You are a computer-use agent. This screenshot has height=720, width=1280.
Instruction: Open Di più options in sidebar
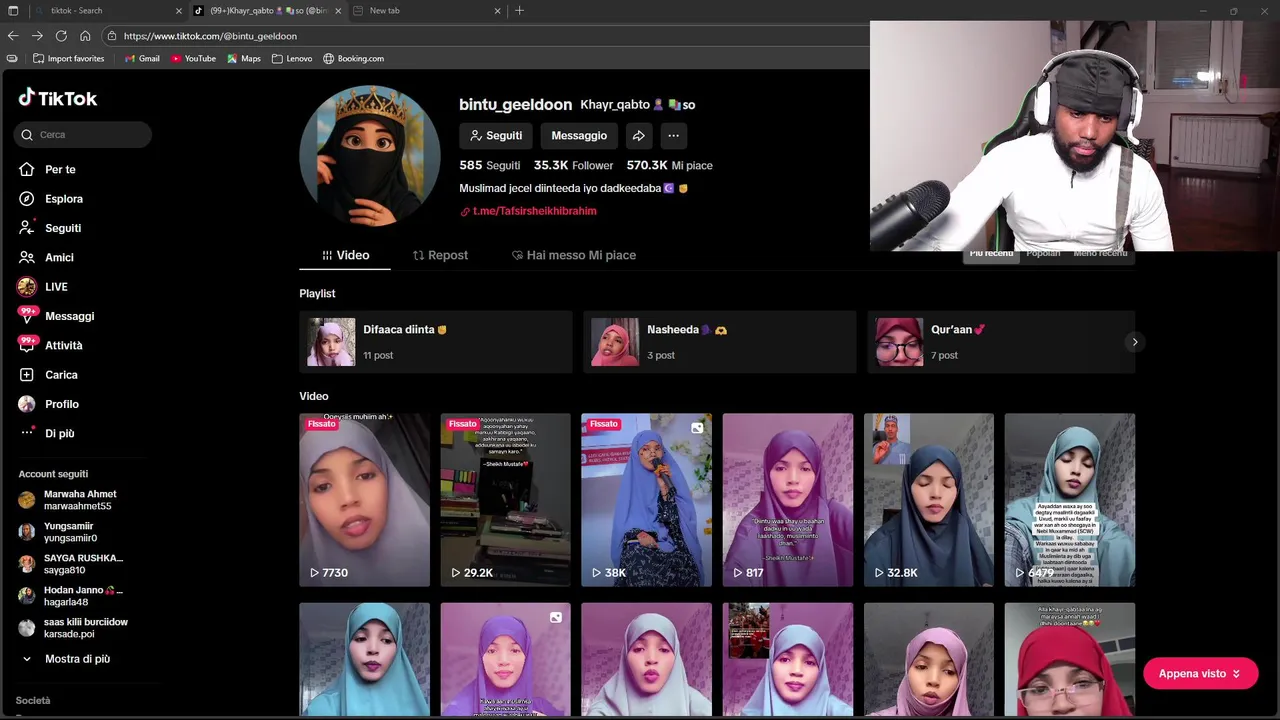pos(47,433)
